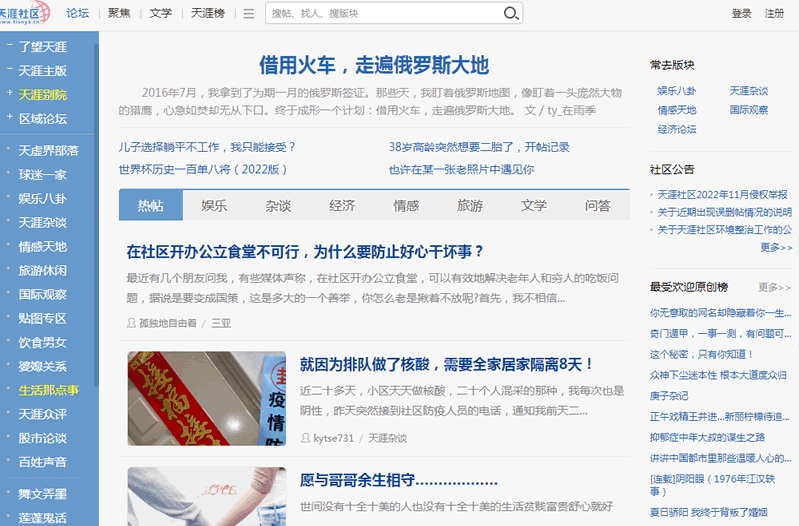This screenshot has width=799, height=526.
Task: Click user icon beside 孤独地自由着
Action: (x=131, y=324)
